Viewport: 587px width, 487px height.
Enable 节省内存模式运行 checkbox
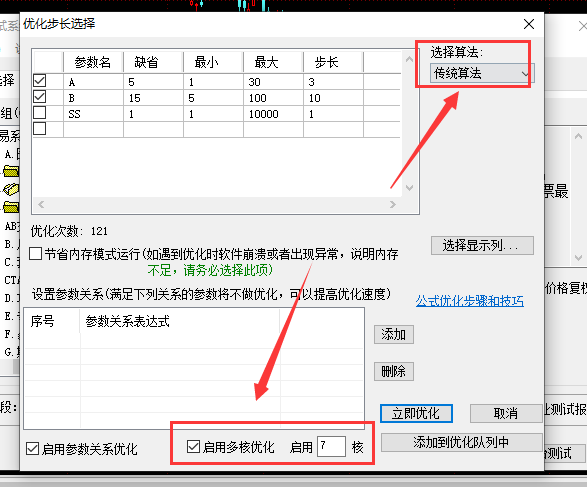(x=35, y=253)
